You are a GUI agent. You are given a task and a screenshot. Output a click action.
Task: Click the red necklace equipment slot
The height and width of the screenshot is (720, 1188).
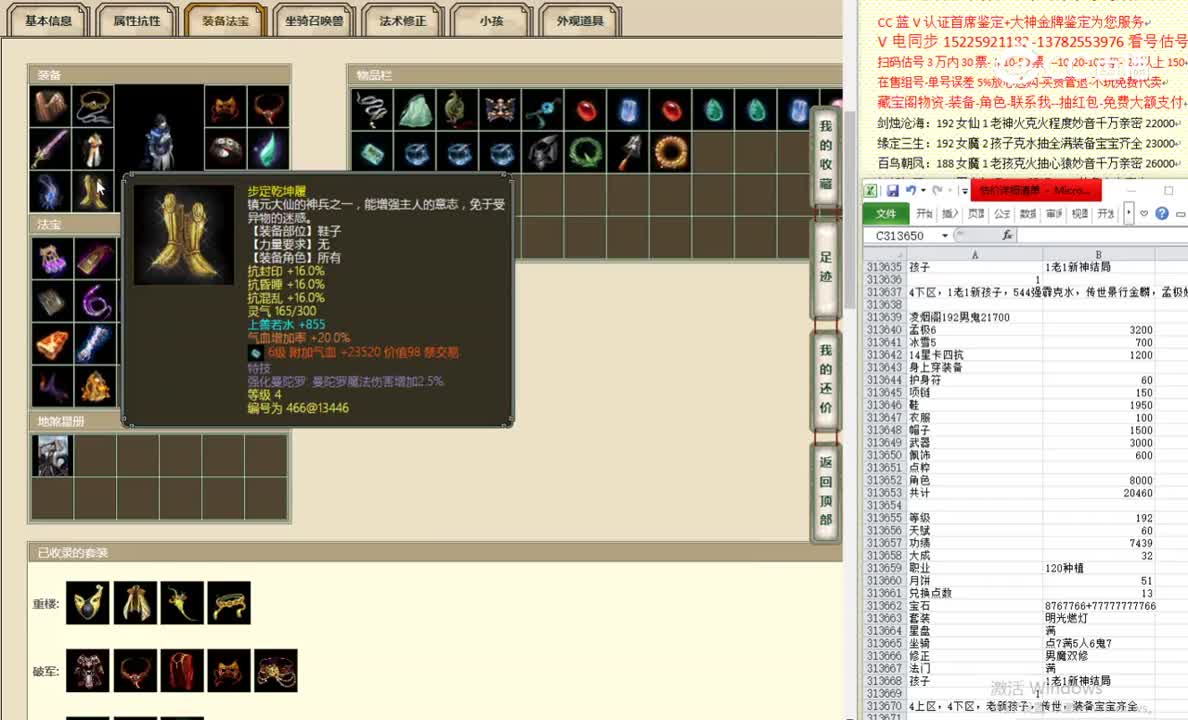pos(268,106)
